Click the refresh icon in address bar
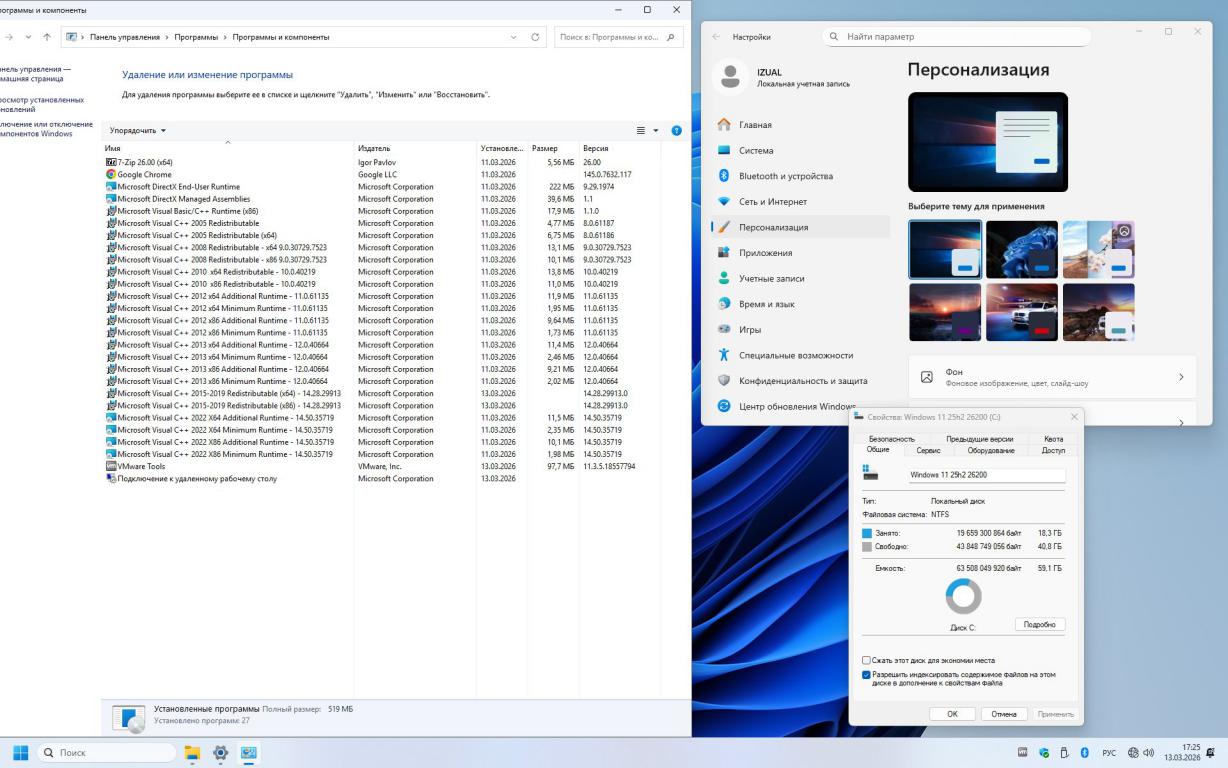Screen dimensions: 1228x768 point(536,37)
